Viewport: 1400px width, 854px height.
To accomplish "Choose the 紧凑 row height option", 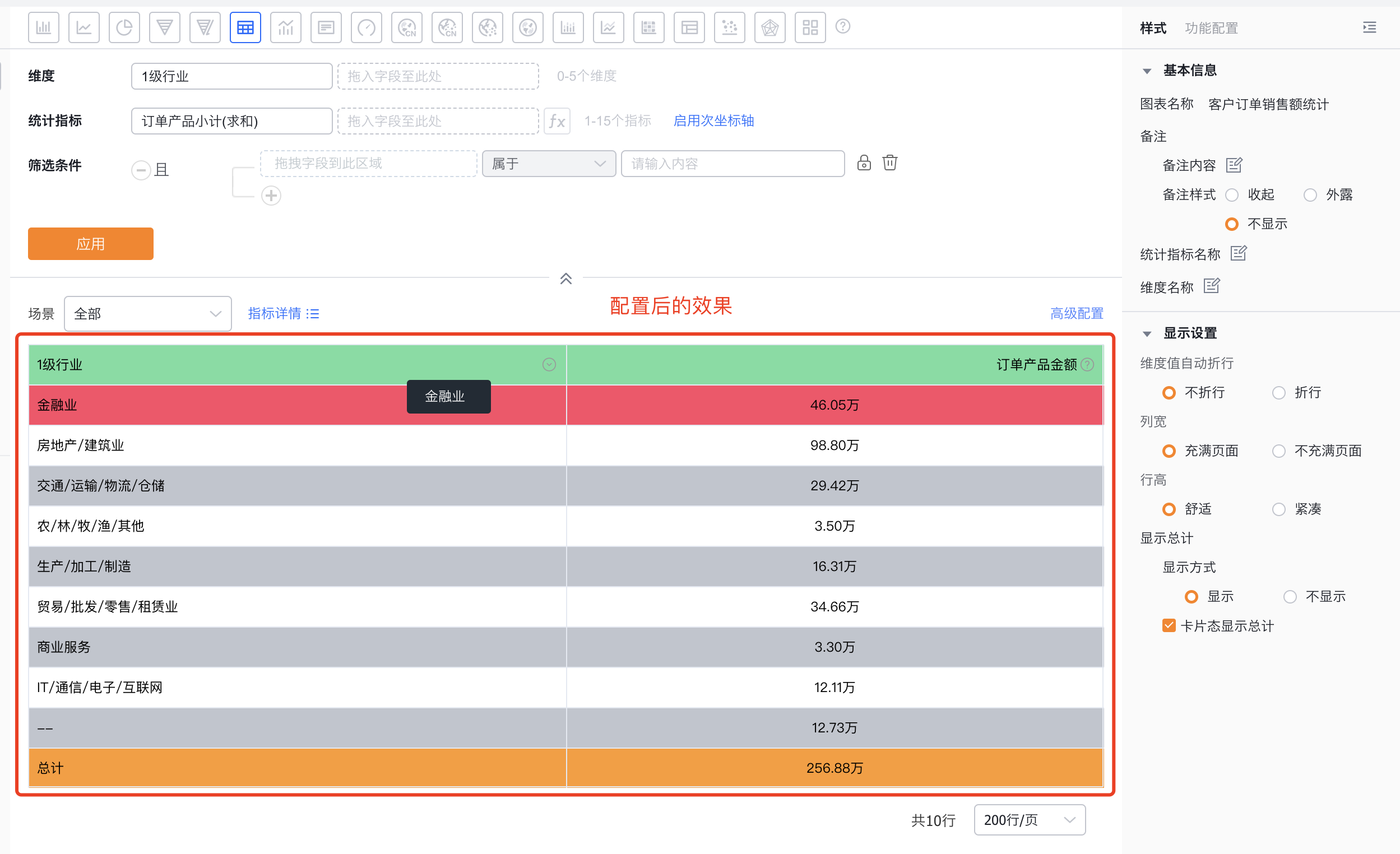I will coord(1278,509).
